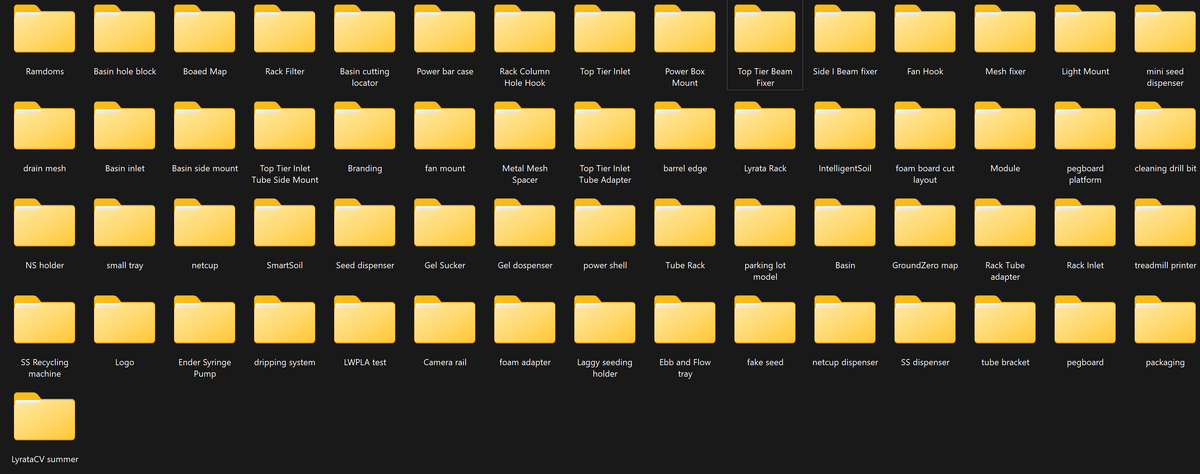This screenshot has height=474, width=1200.
Task: Open the GroundZero map folder
Action: (925, 222)
